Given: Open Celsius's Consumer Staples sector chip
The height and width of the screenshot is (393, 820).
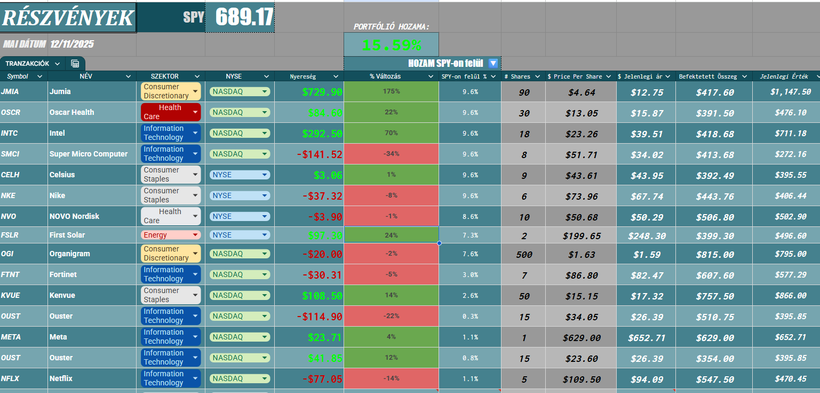Looking at the screenshot, I should click(x=170, y=174).
